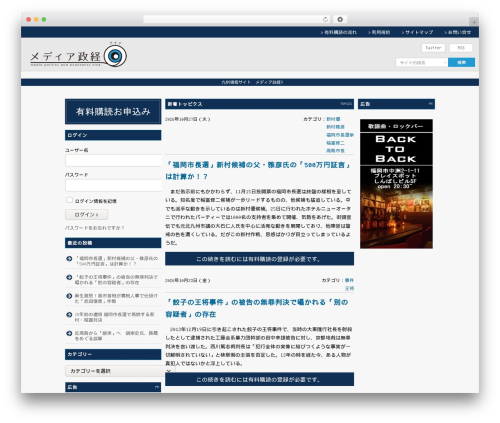This screenshot has width=500, height=423.
Task: Click the Back to Back bar advertisement
Action: (x=396, y=184)
